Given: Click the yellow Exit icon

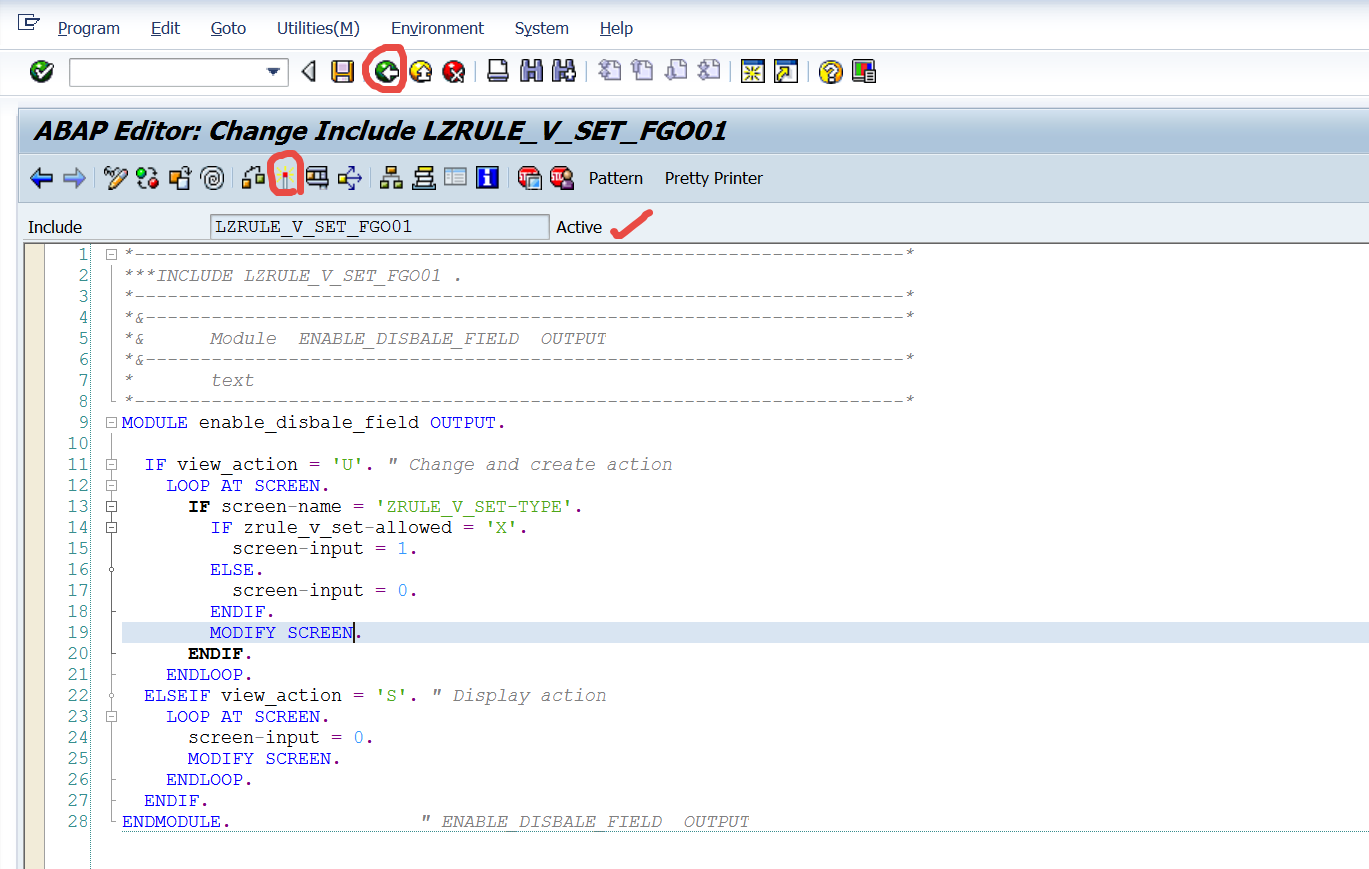Looking at the screenshot, I should [x=421, y=72].
